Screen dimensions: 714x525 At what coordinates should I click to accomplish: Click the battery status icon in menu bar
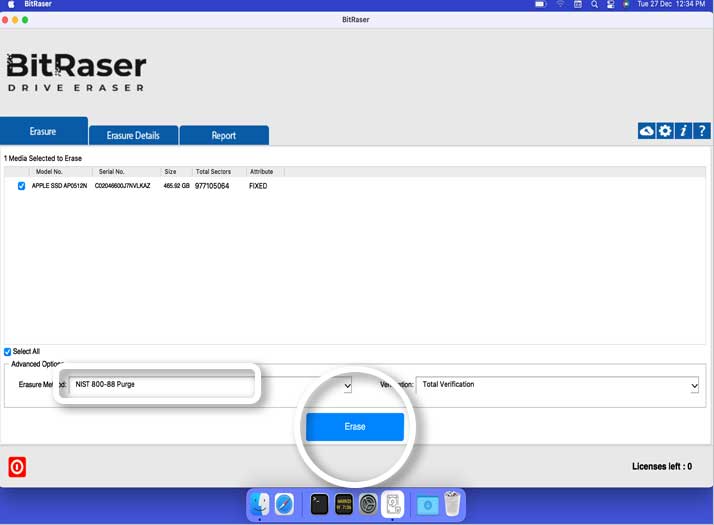(x=541, y=4)
